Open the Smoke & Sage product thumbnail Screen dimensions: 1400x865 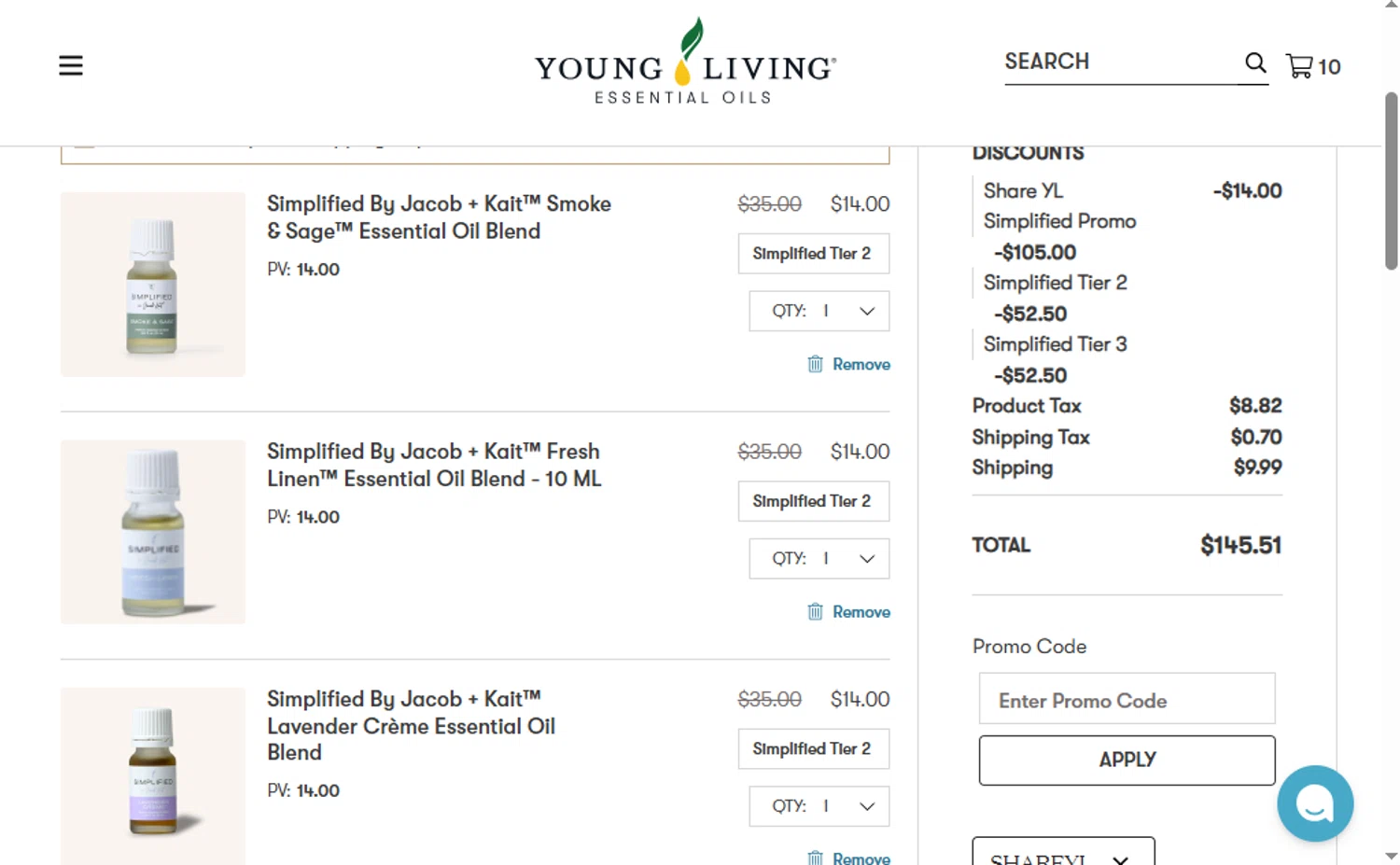[153, 285]
